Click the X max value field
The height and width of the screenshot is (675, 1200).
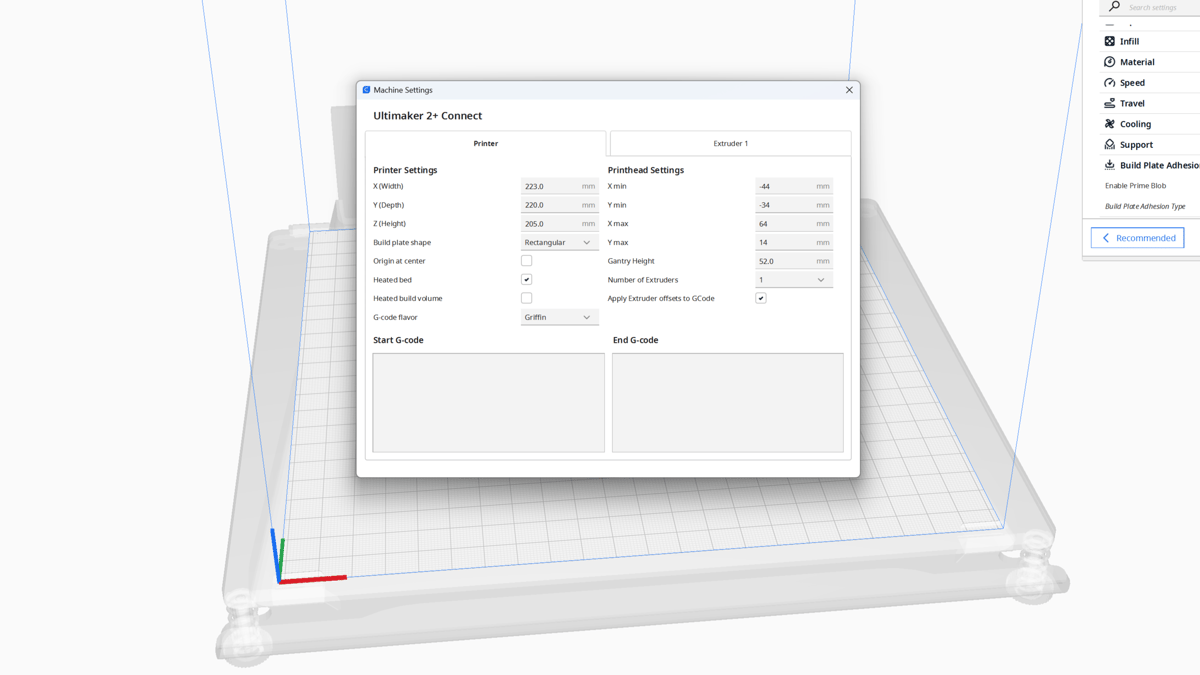coord(794,224)
